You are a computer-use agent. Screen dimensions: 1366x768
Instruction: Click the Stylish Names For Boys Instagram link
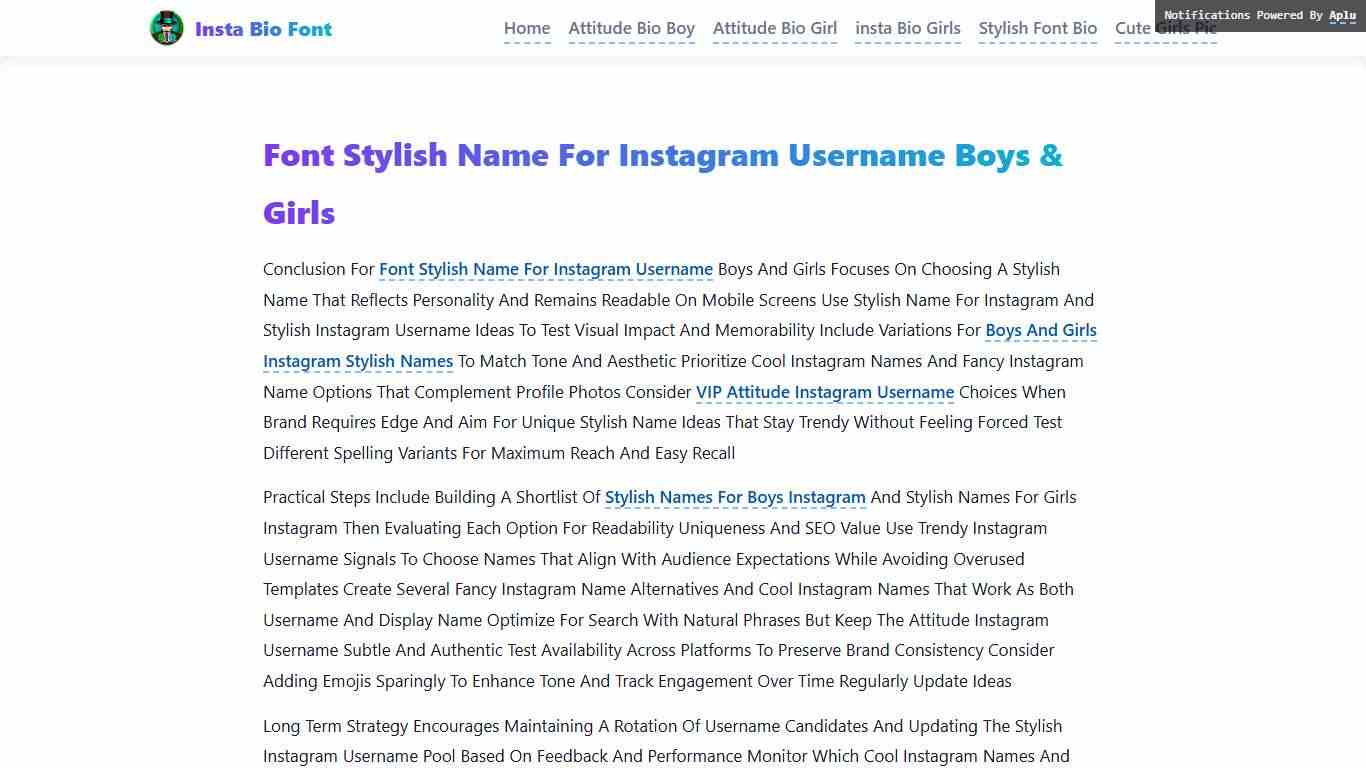(735, 497)
